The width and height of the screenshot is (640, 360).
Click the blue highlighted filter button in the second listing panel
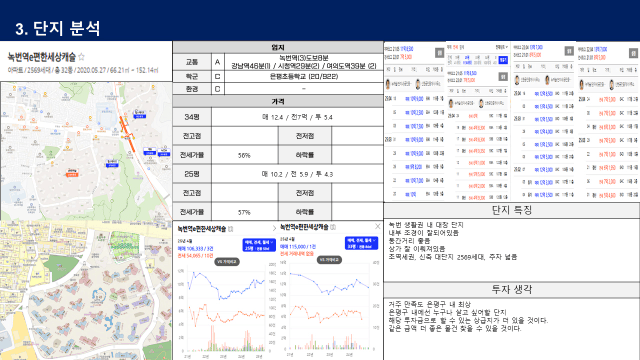(x=503, y=60)
